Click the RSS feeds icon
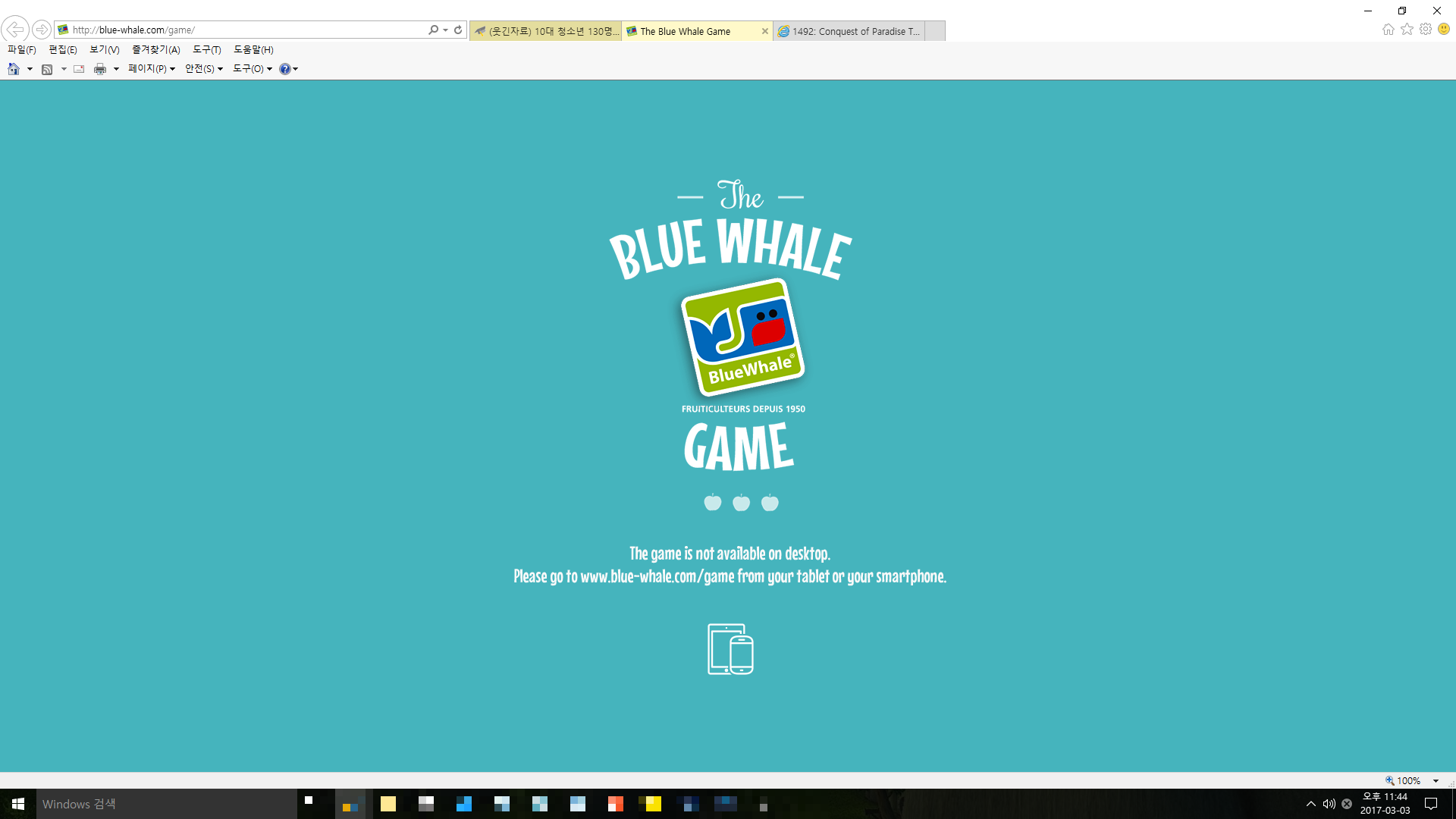 tap(47, 69)
